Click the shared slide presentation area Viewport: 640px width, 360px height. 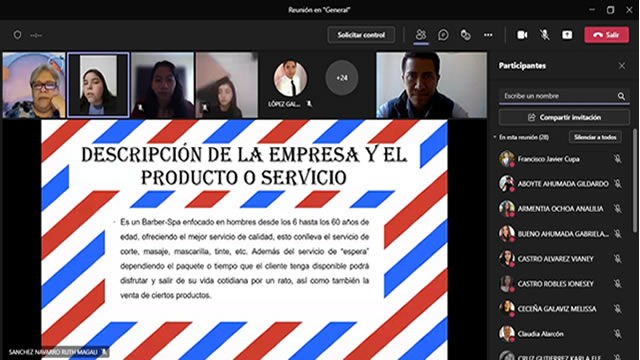tap(244, 240)
